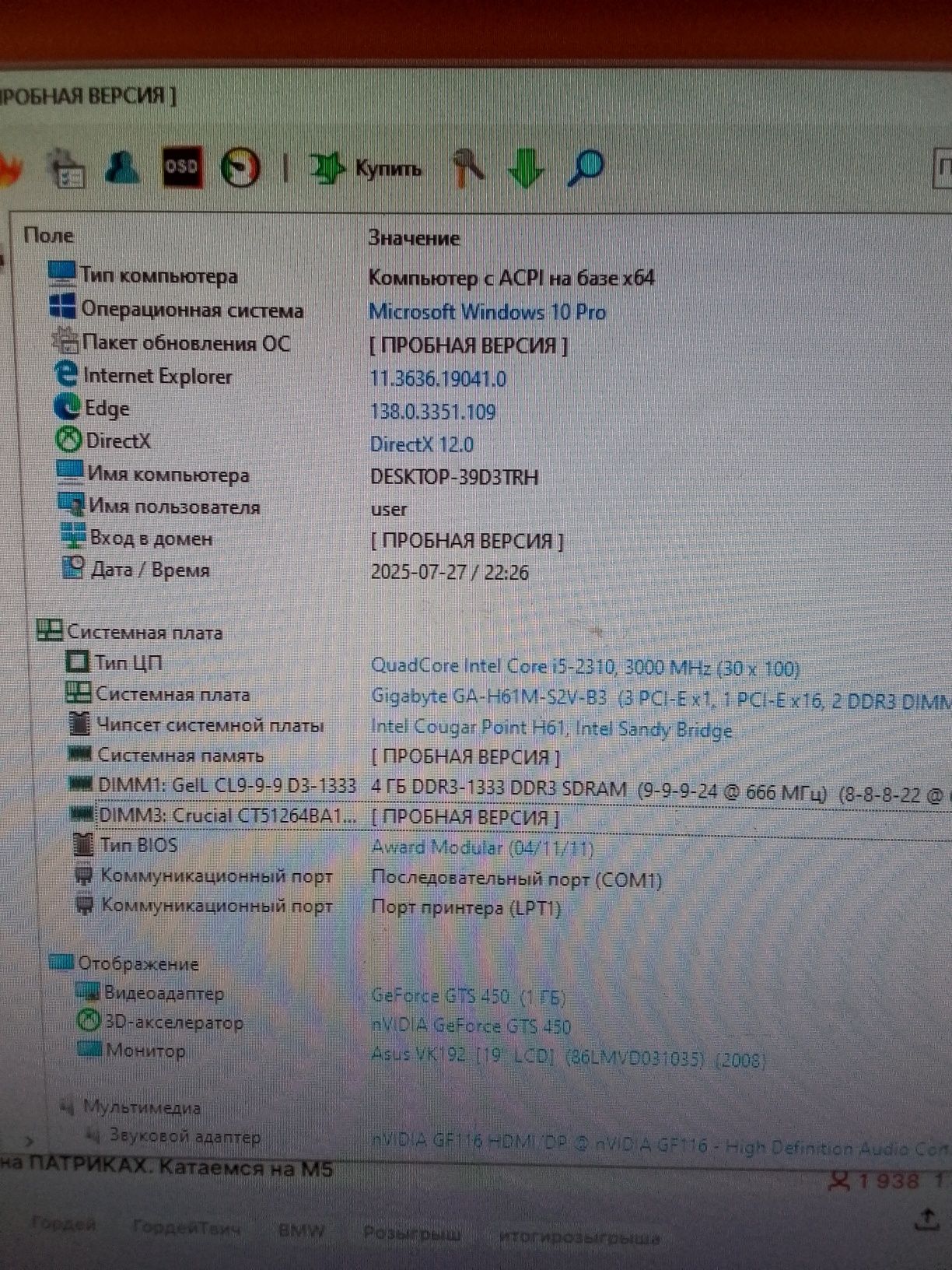Click the Розыгрыш tag in background page

coord(411,1233)
